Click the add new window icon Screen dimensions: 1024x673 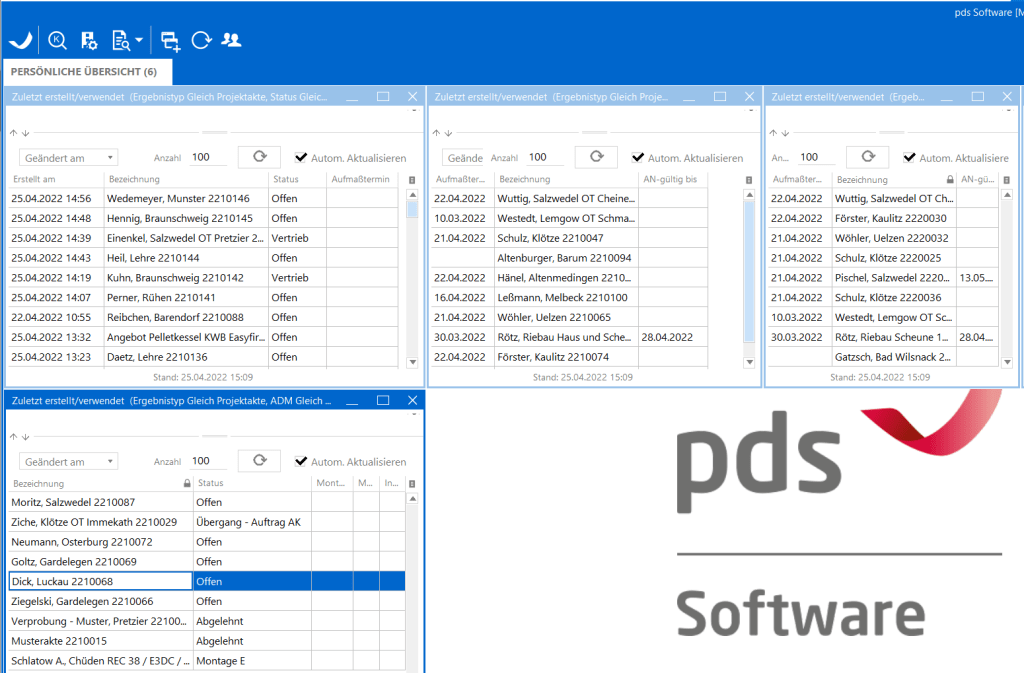[170, 40]
